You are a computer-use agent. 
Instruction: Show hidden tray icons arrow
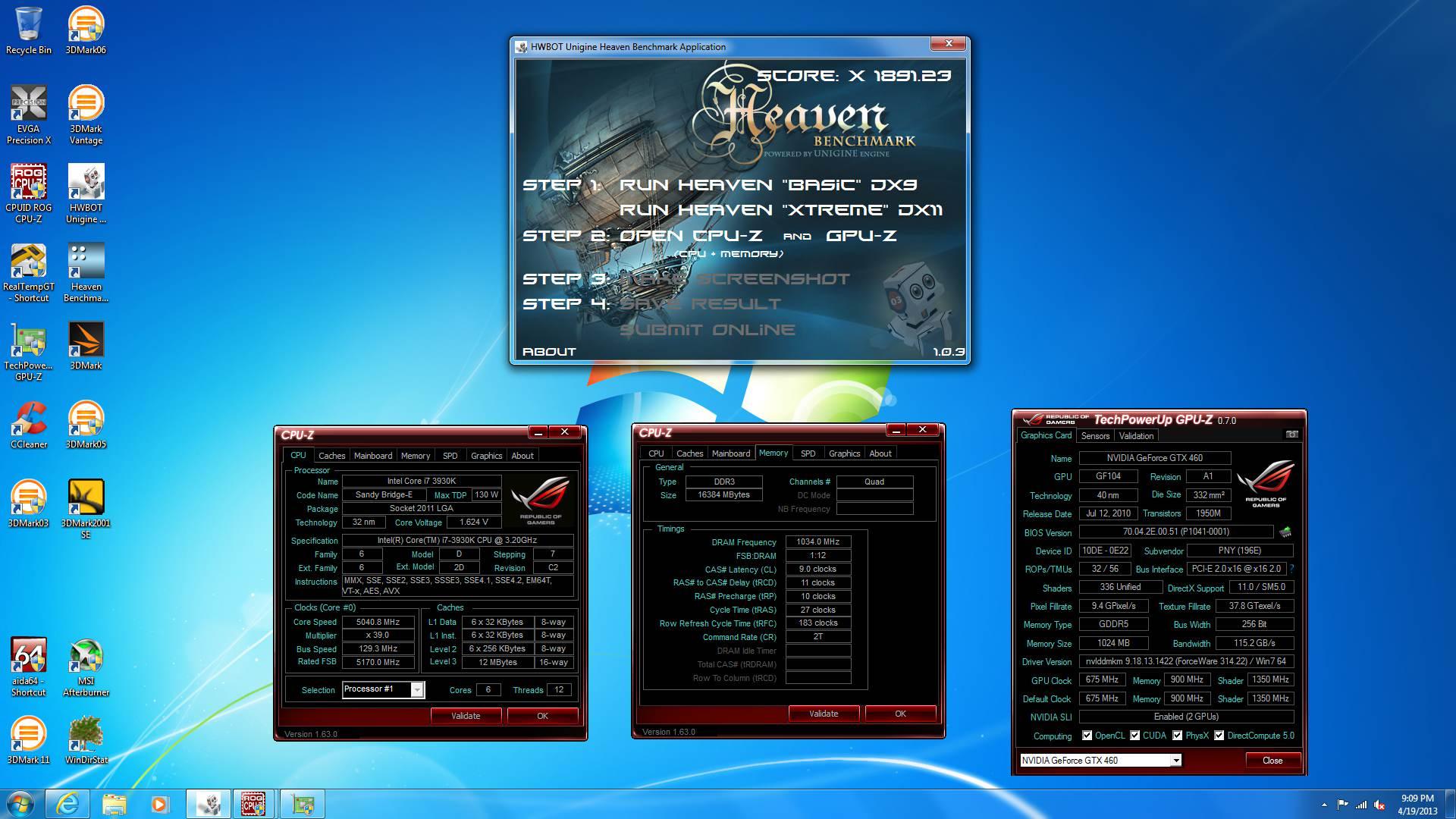1324,805
